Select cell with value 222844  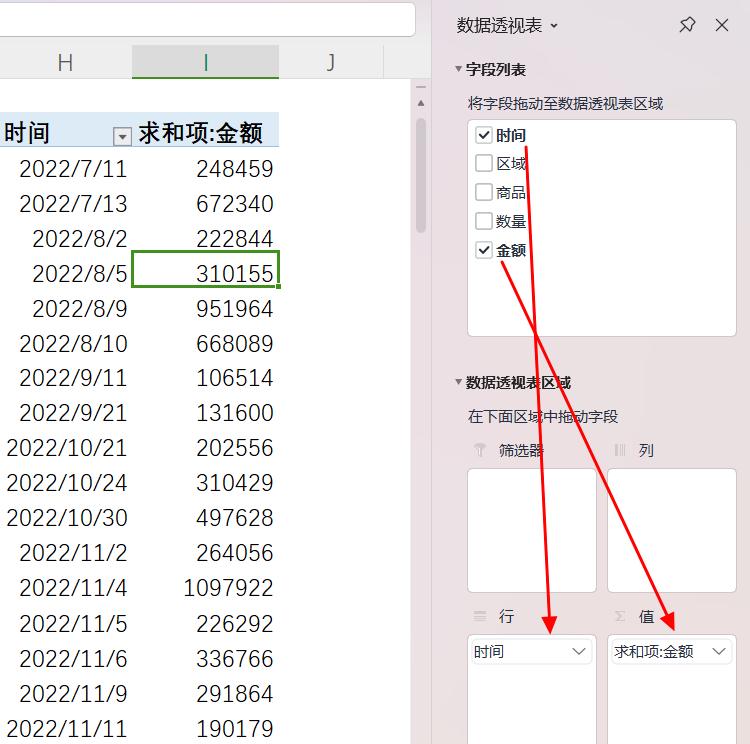[x=205, y=239]
